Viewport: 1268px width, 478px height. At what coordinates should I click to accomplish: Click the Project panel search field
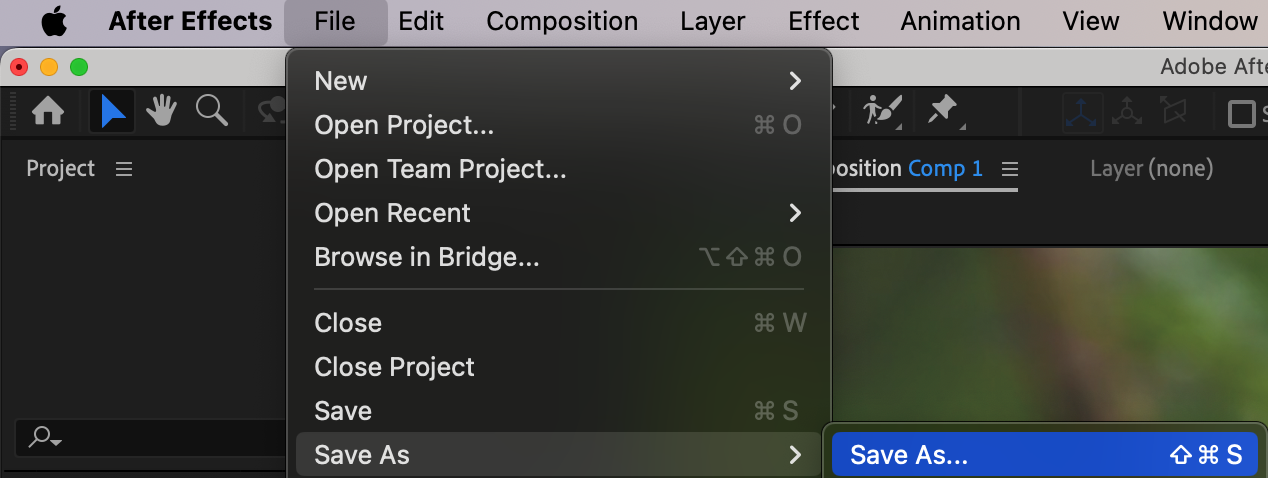(x=150, y=438)
